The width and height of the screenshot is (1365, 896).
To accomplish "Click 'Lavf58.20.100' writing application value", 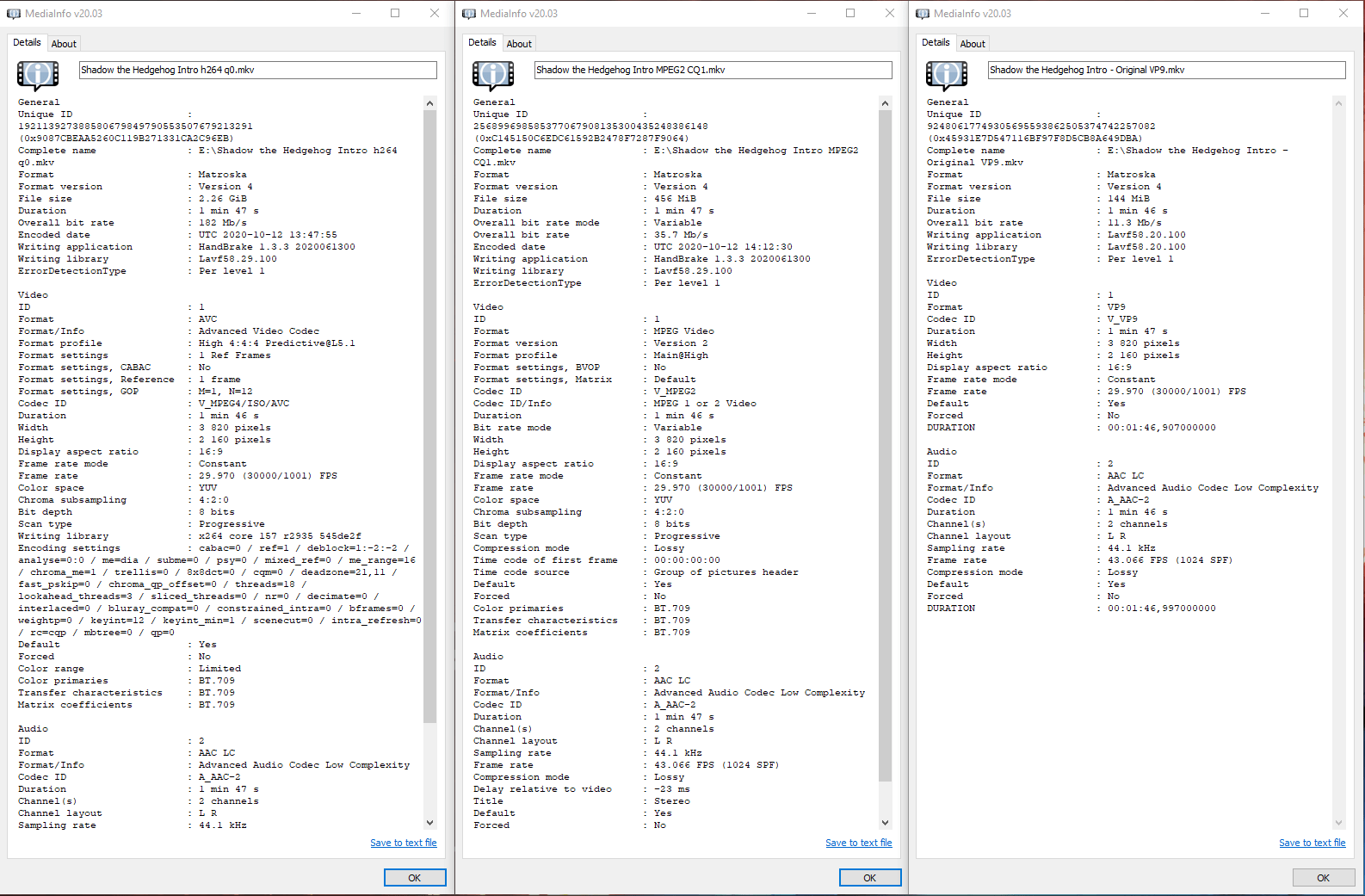I will click(x=1146, y=235).
